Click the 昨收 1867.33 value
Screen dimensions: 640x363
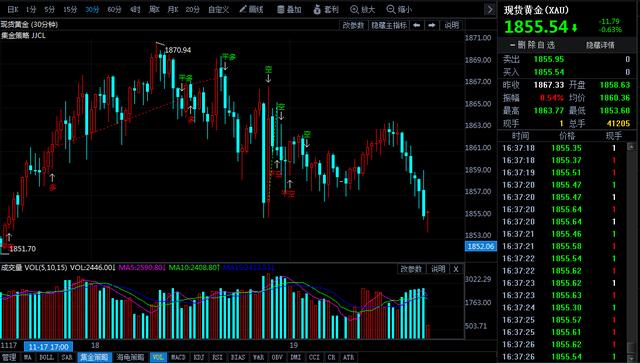549,85
